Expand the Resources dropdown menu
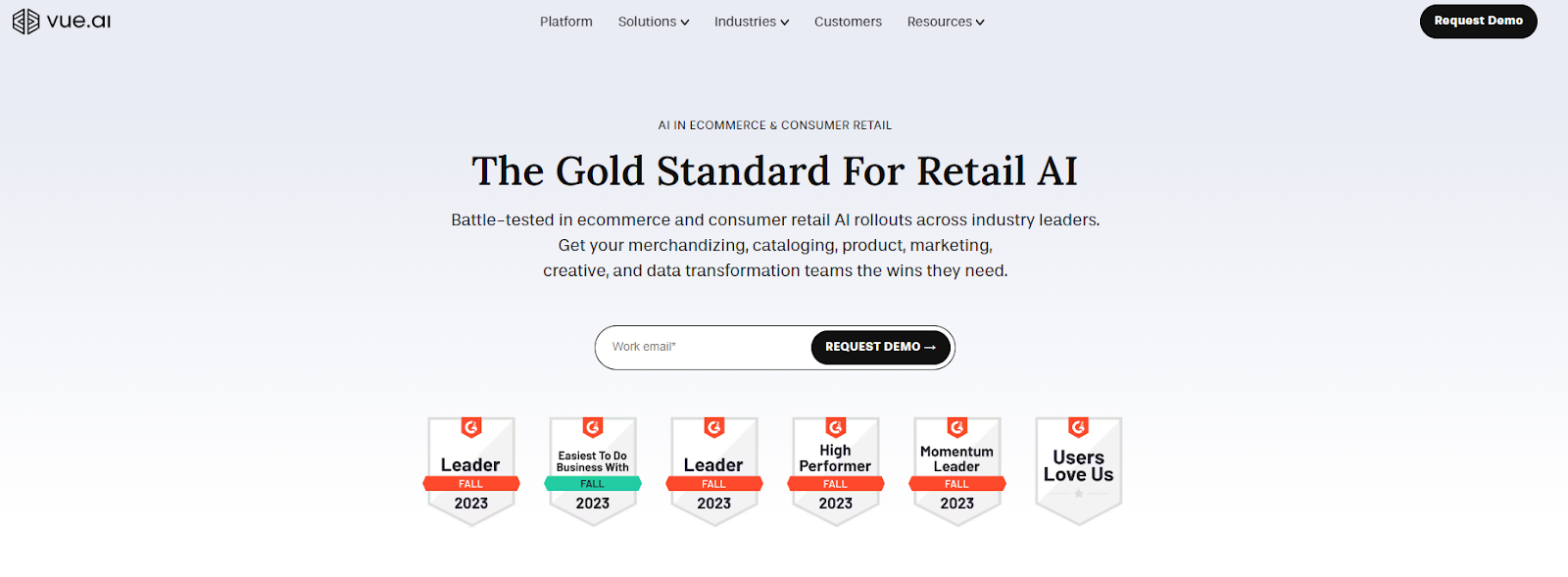1568x577 pixels. coord(946,22)
